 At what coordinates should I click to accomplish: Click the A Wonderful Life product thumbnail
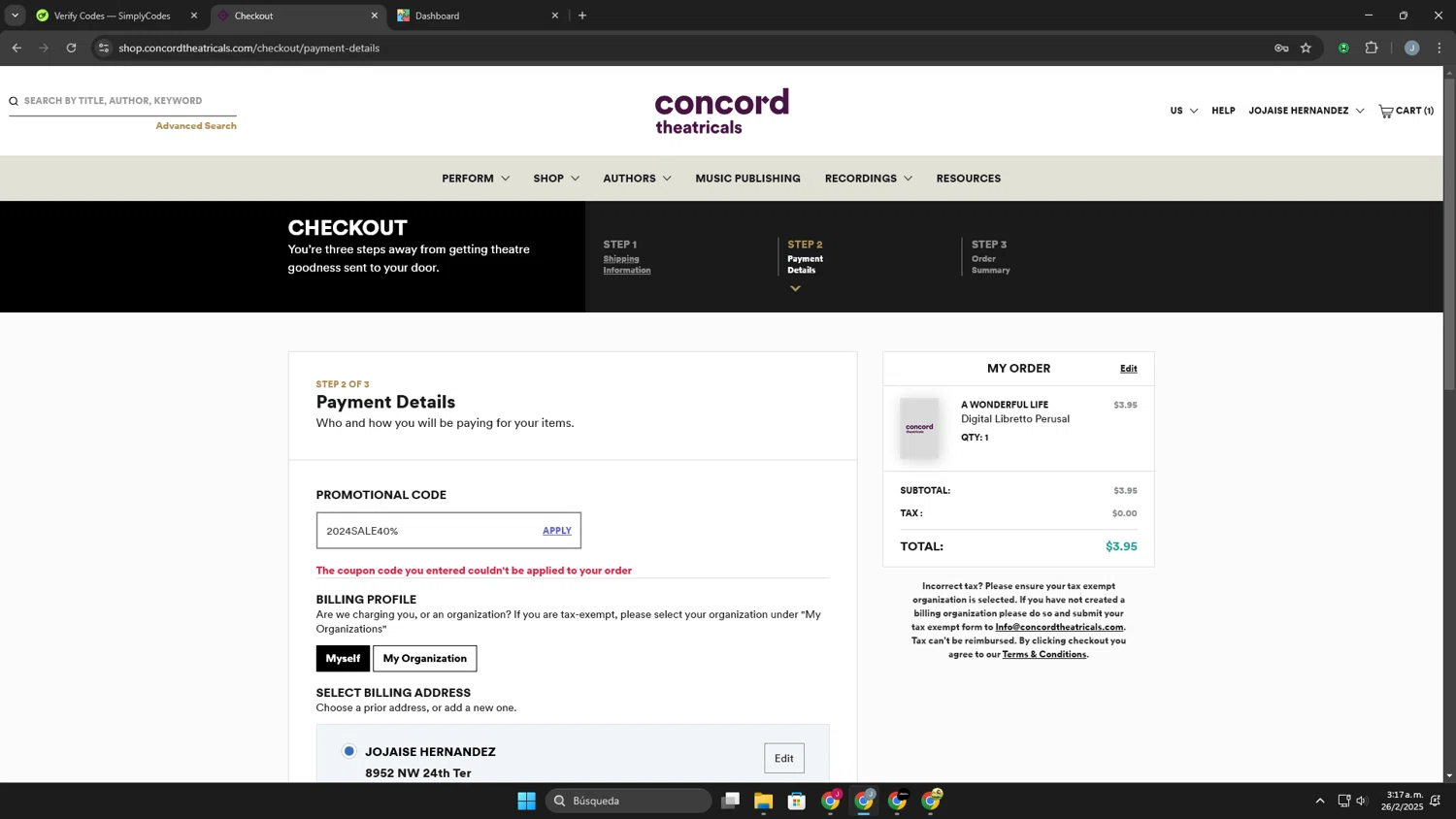coord(919,428)
